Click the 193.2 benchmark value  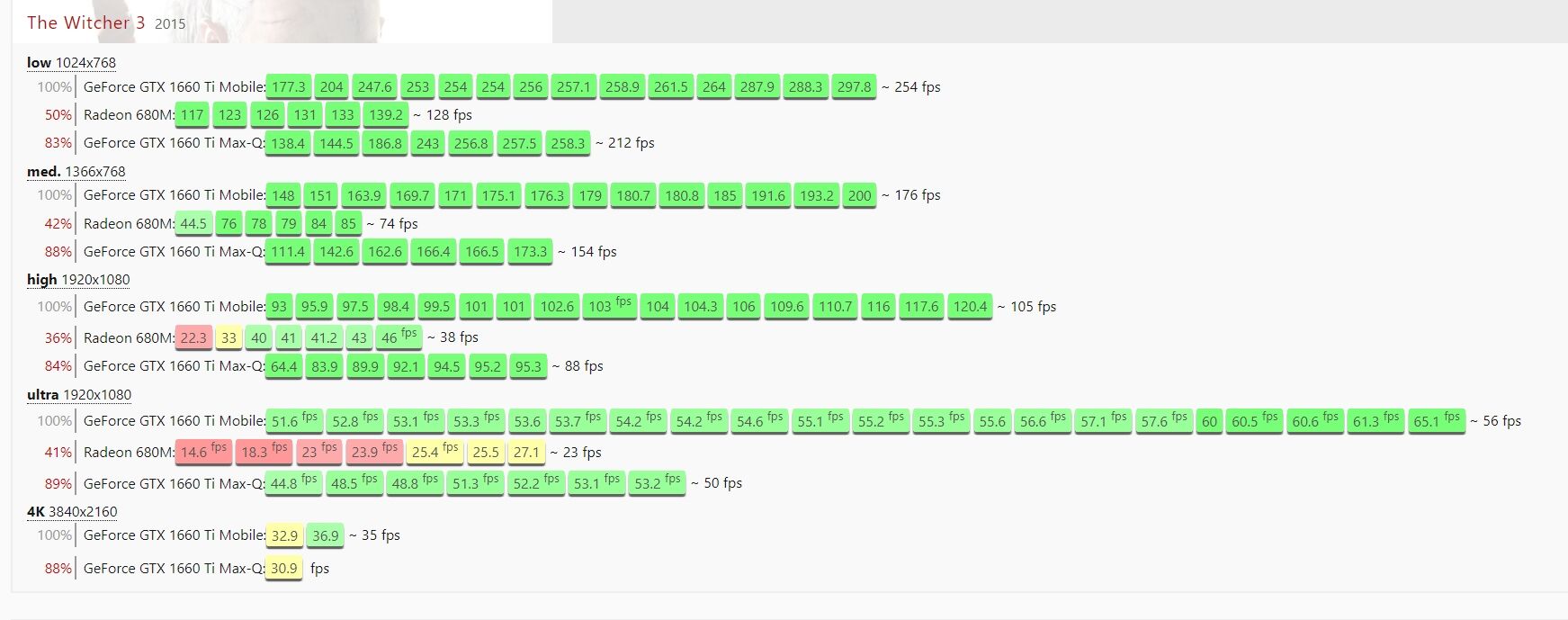(x=817, y=195)
